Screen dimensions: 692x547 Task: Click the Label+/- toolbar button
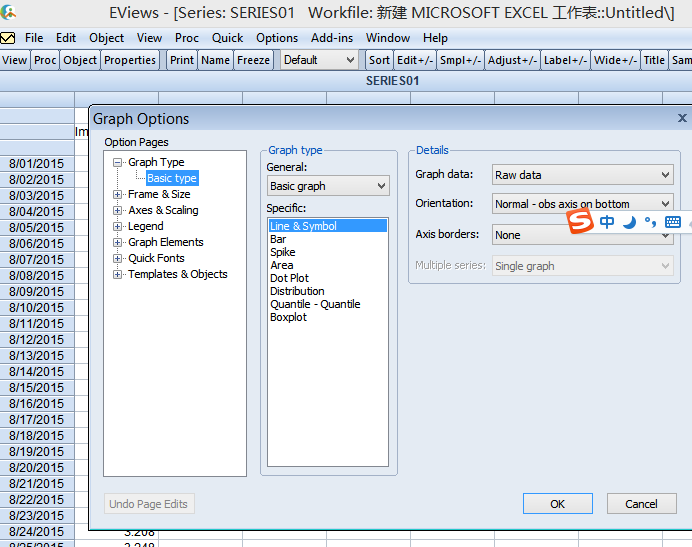click(565, 60)
